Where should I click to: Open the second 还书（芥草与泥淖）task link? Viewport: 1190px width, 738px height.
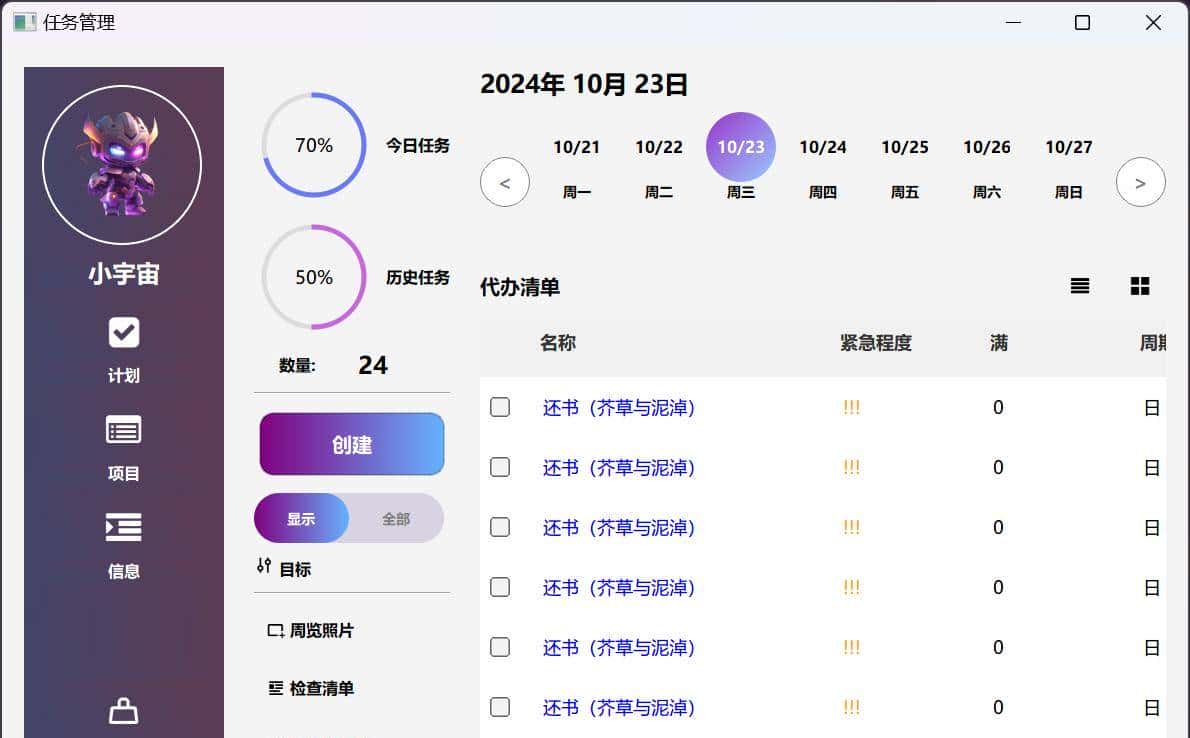(618, 467)
